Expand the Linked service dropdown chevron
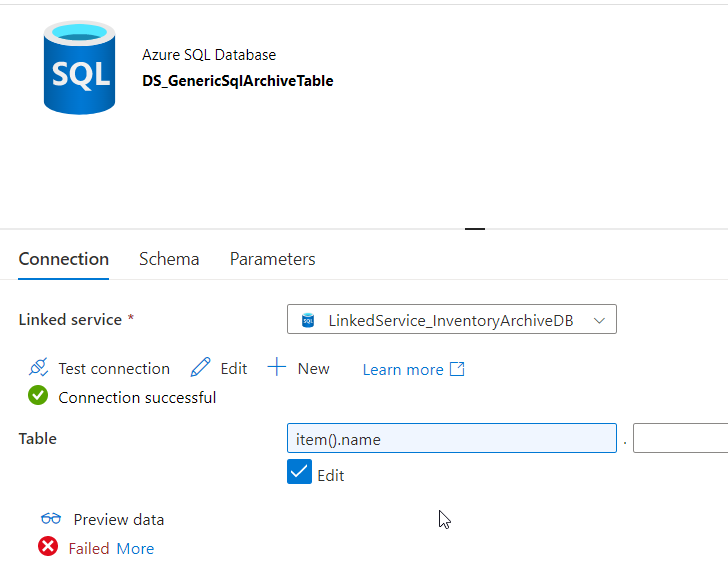 [x=599, y=320]
